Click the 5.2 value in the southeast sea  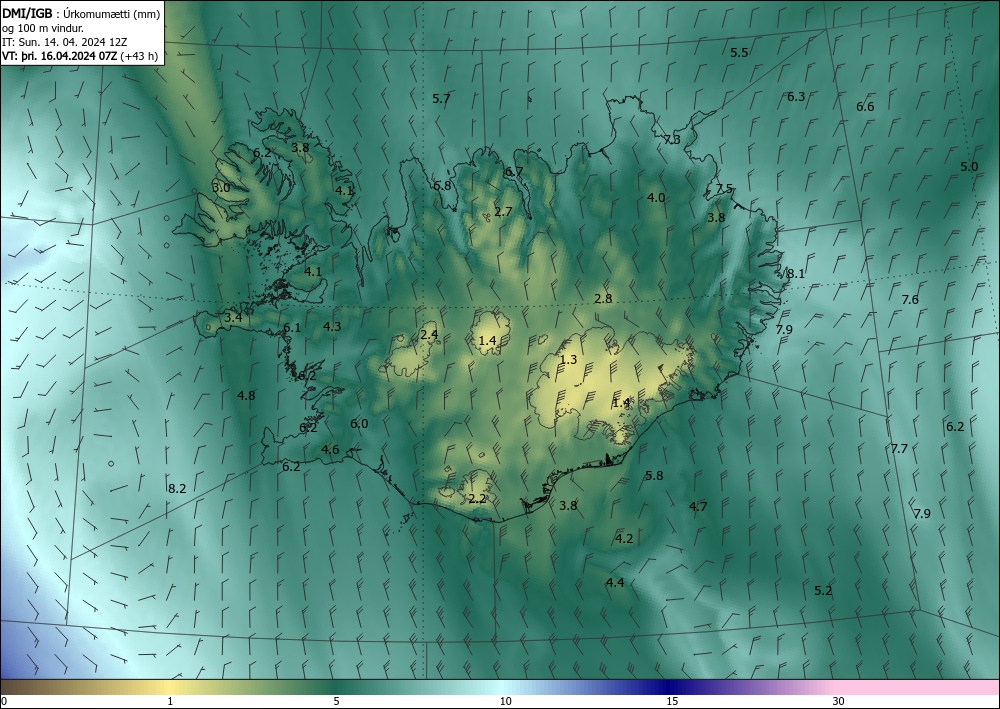click(823, 590)
